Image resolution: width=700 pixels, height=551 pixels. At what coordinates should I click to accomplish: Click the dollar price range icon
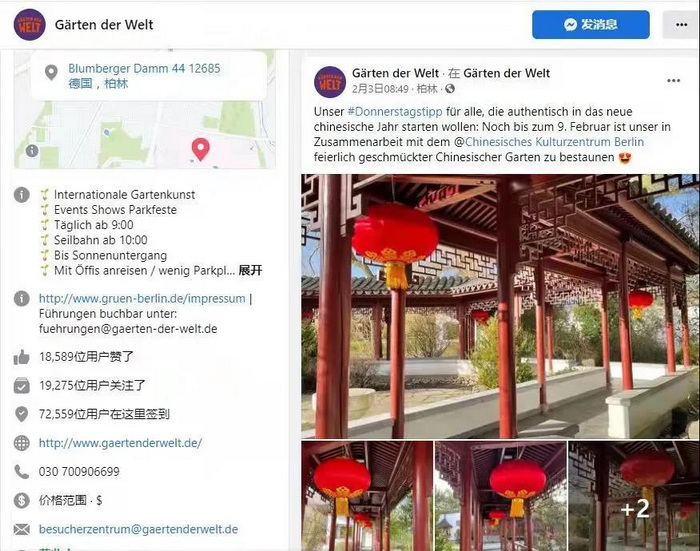click(x=21, y=500)
